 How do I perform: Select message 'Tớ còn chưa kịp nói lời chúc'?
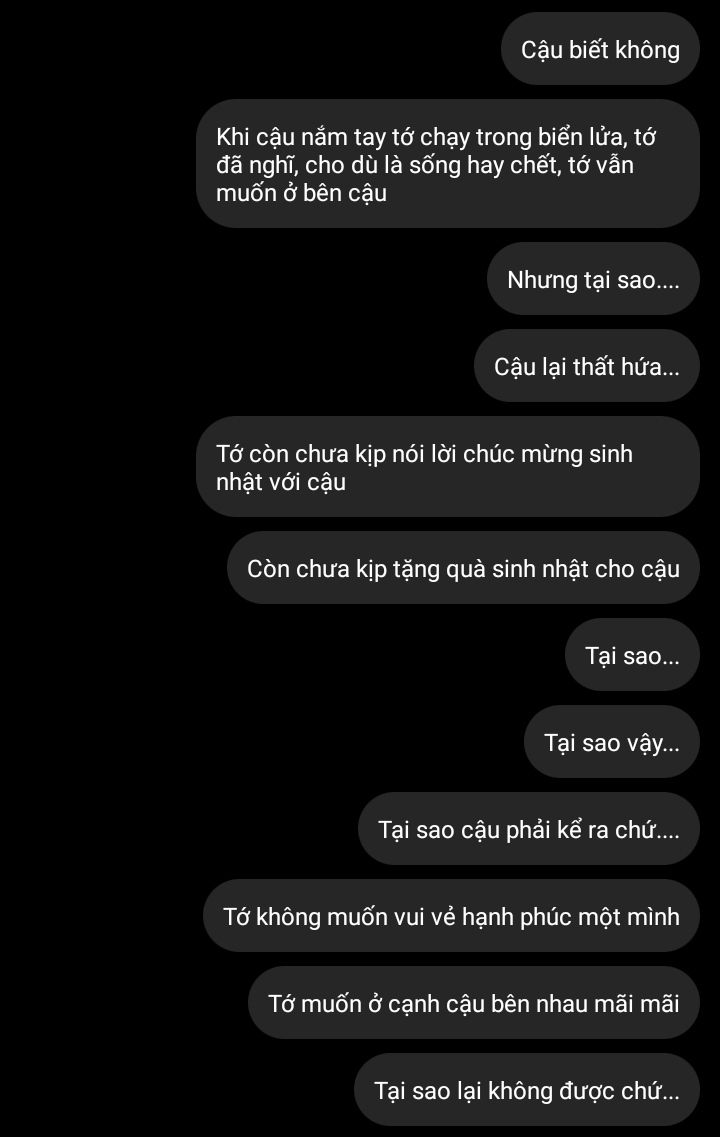pyautogui.click(x=447, y=467)
